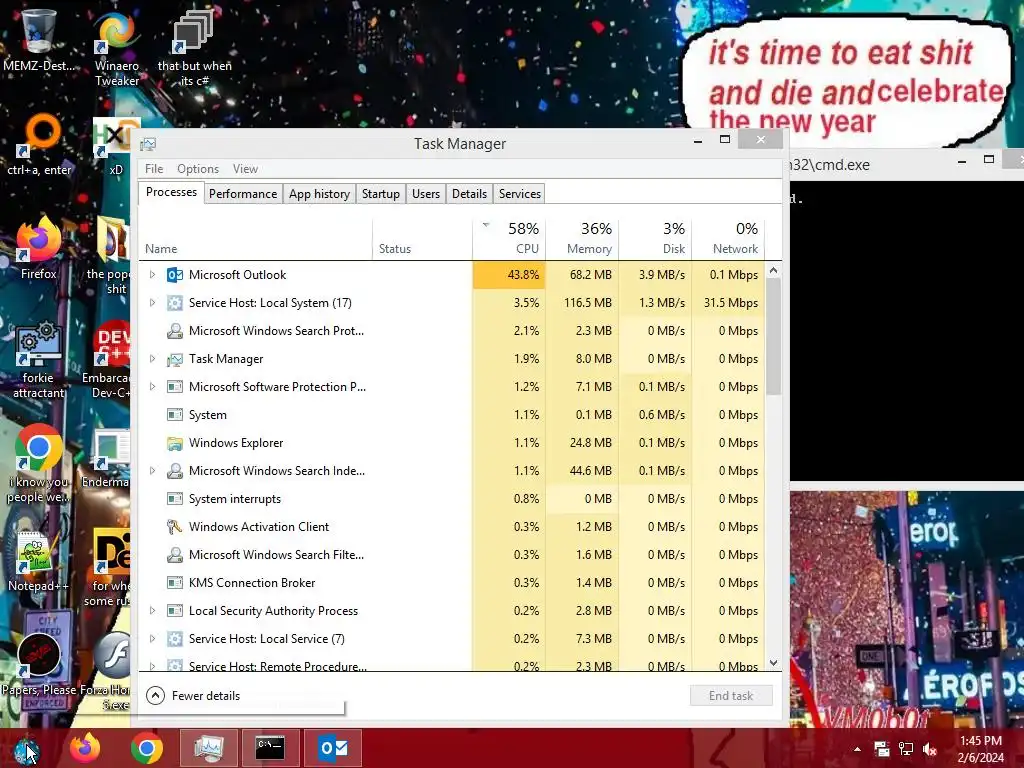1024x768 pixels.
Task: Click the Windows Explorer folder icon in list
Action: [174, 443]
